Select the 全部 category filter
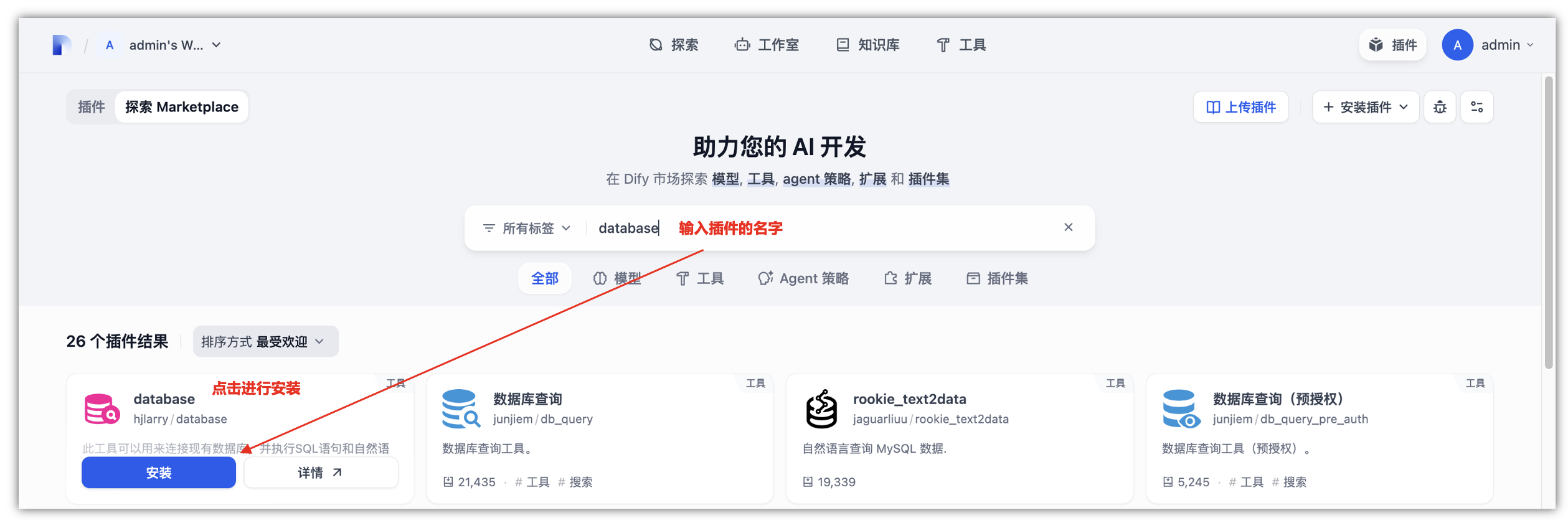Viewport: 1568px width, 528px height. pos(544,278)
